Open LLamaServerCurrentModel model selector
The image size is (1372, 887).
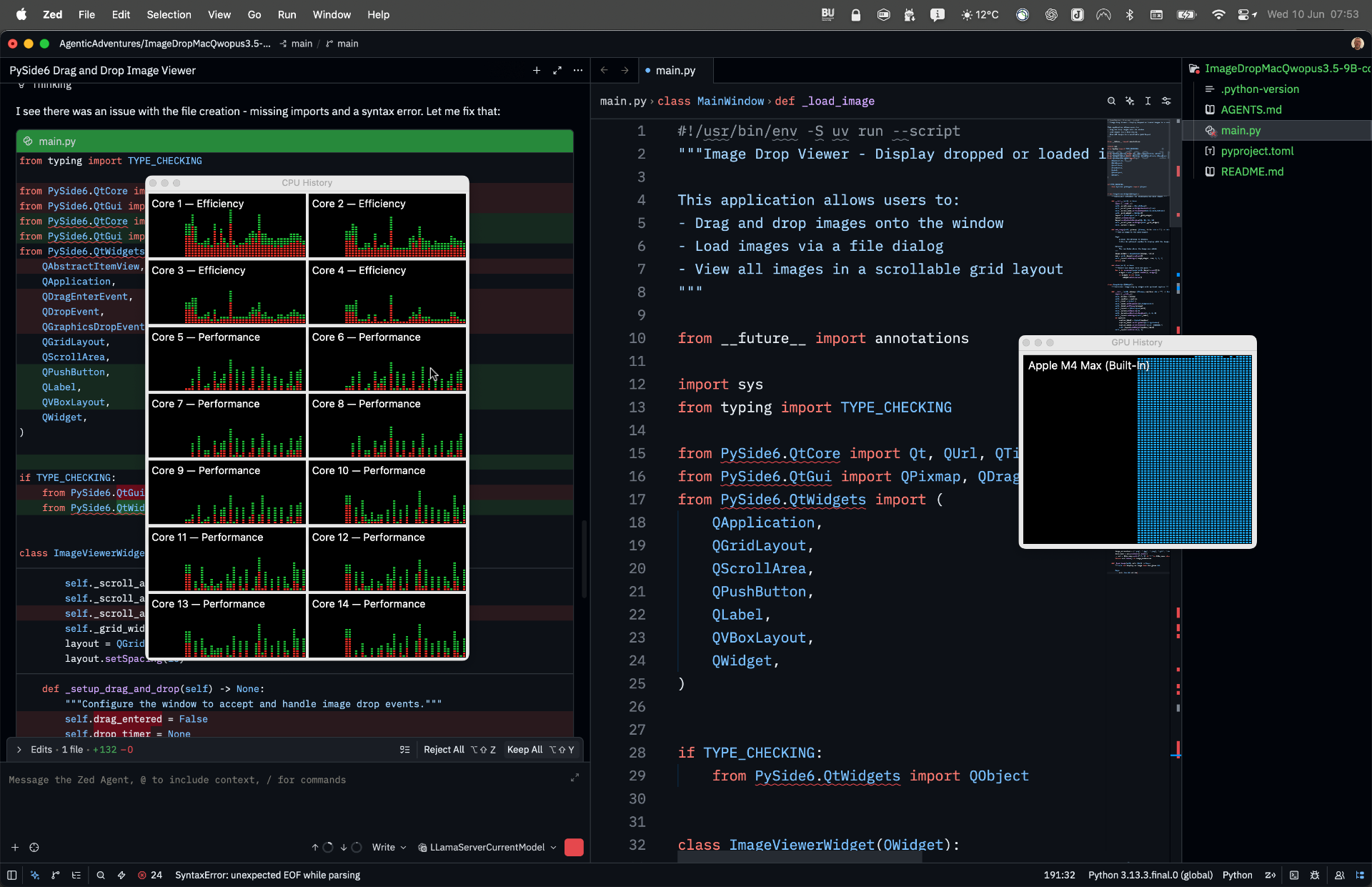tap(486, 848)
